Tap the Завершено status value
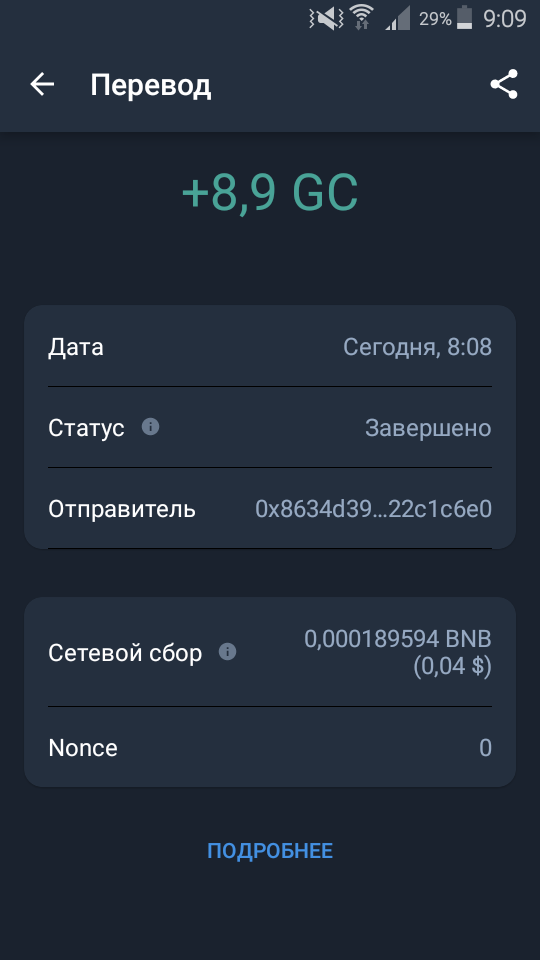The height and width of the screenshot is (960, 540). pos(428,428)
